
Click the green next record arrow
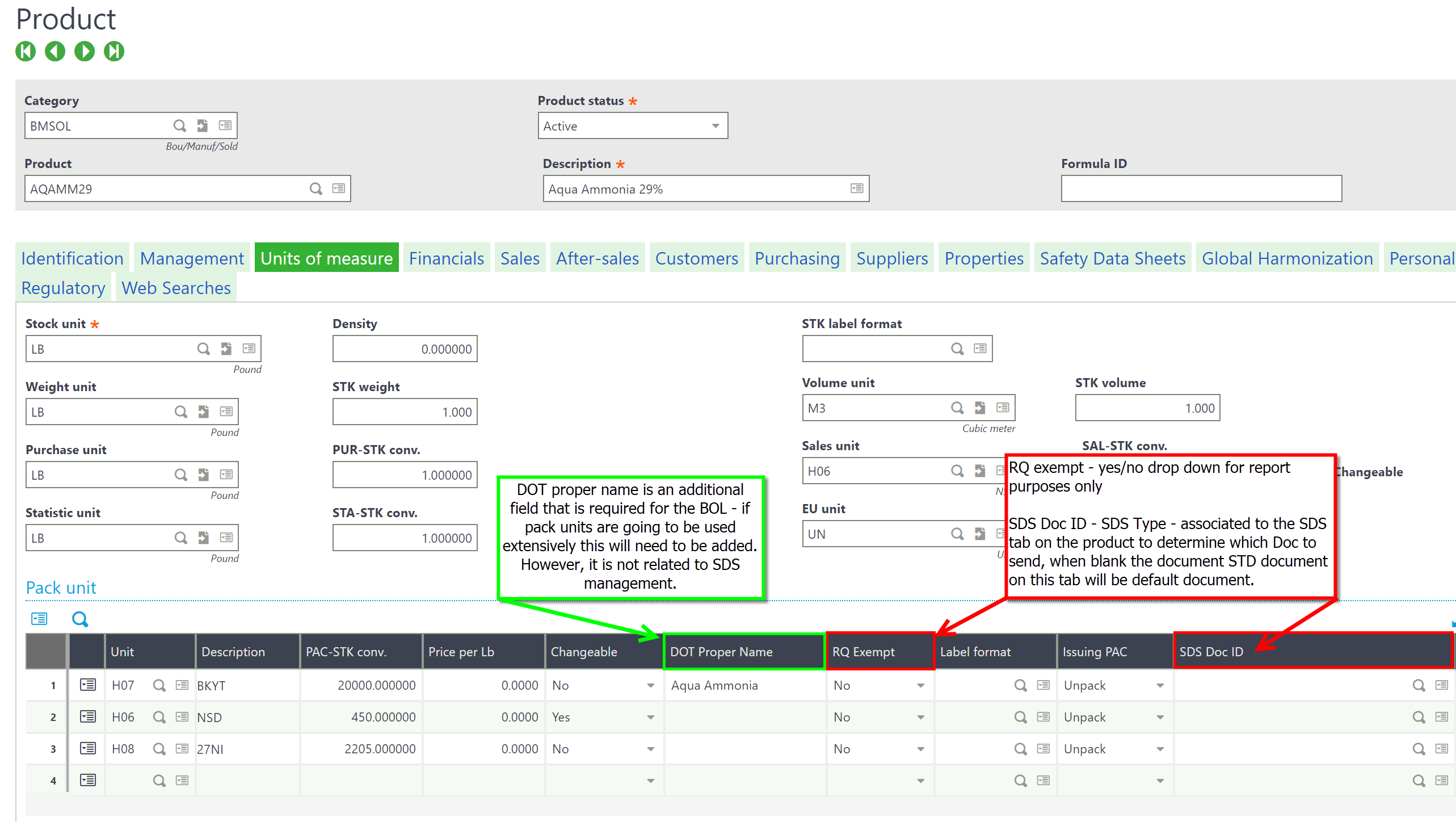point(85,52)
